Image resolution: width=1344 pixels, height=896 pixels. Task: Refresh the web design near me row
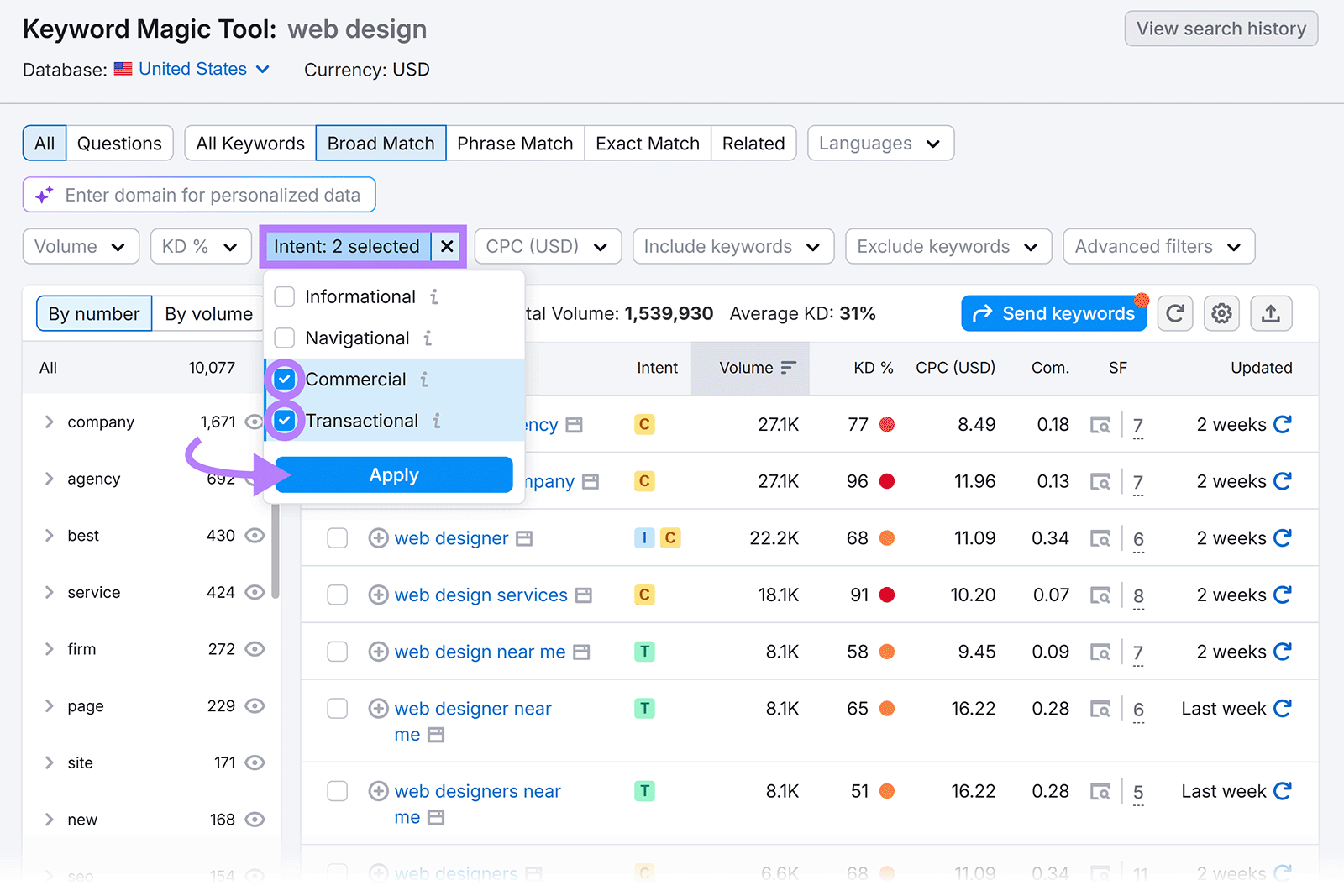point(1282,652)
